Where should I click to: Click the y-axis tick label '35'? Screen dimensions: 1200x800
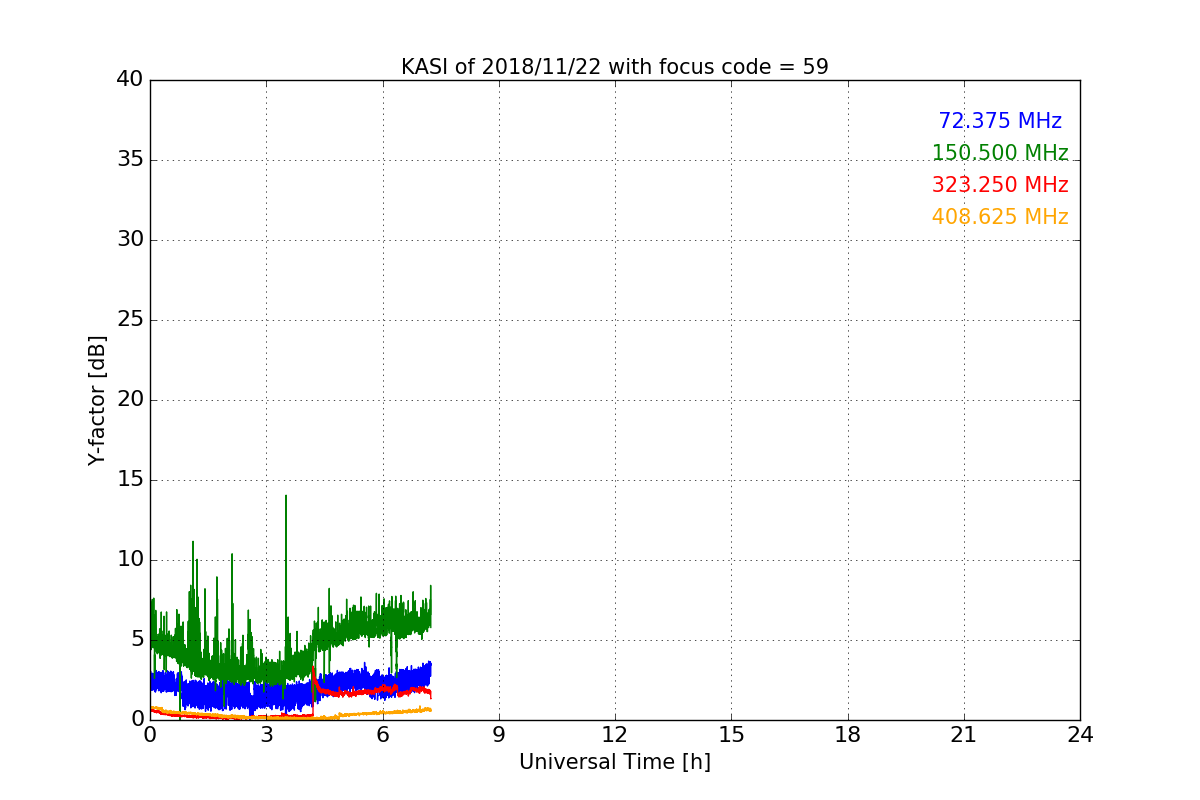tap(130, 160)
